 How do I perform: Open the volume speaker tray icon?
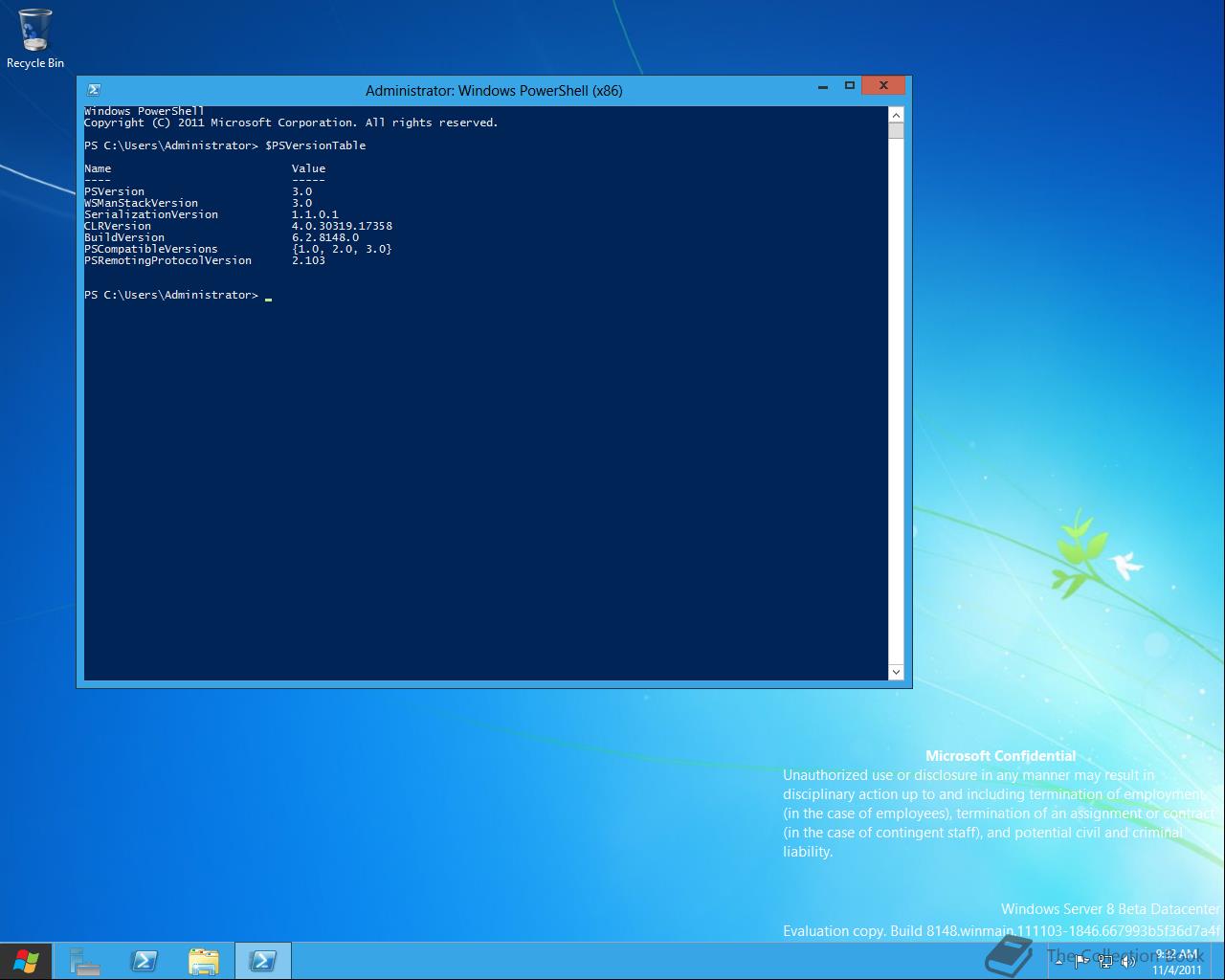coord(1128,962)
